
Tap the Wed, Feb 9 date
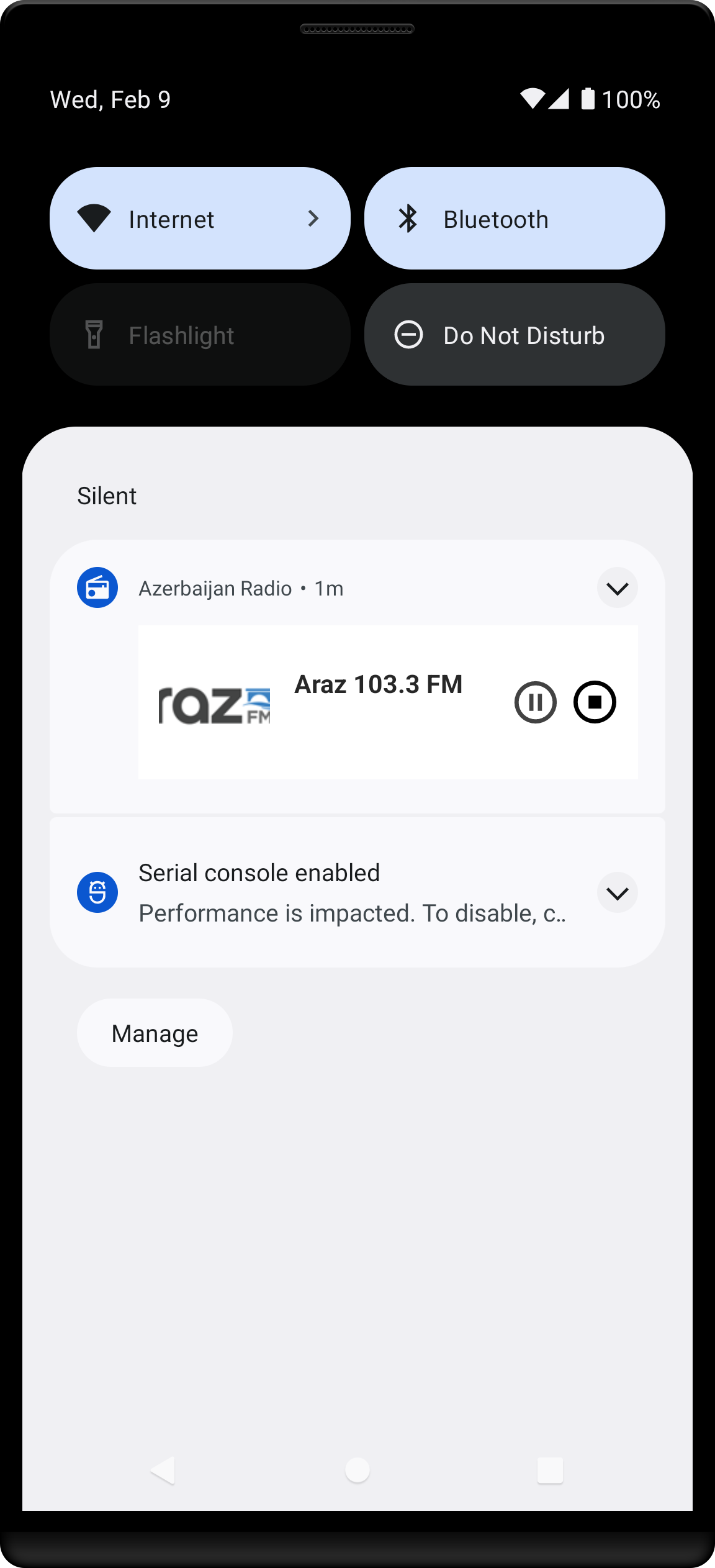tap(110, 99)
